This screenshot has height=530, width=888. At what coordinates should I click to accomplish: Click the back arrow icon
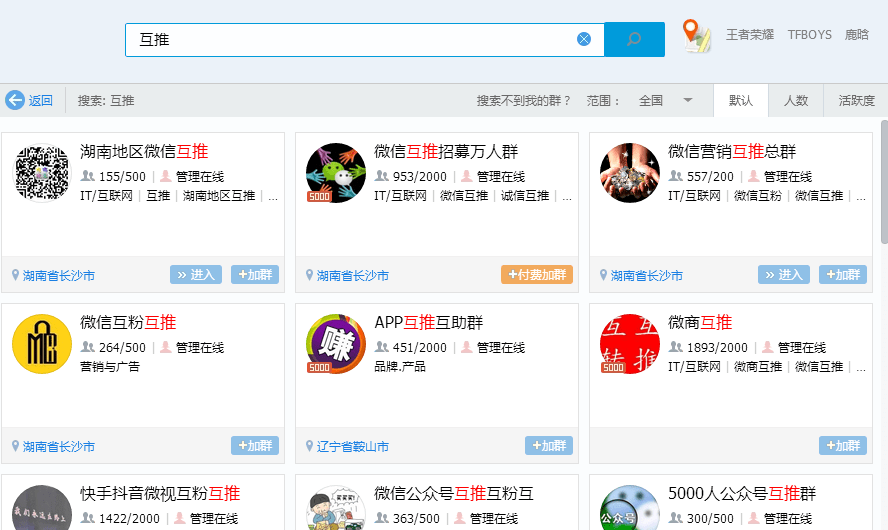pos(15,100)
